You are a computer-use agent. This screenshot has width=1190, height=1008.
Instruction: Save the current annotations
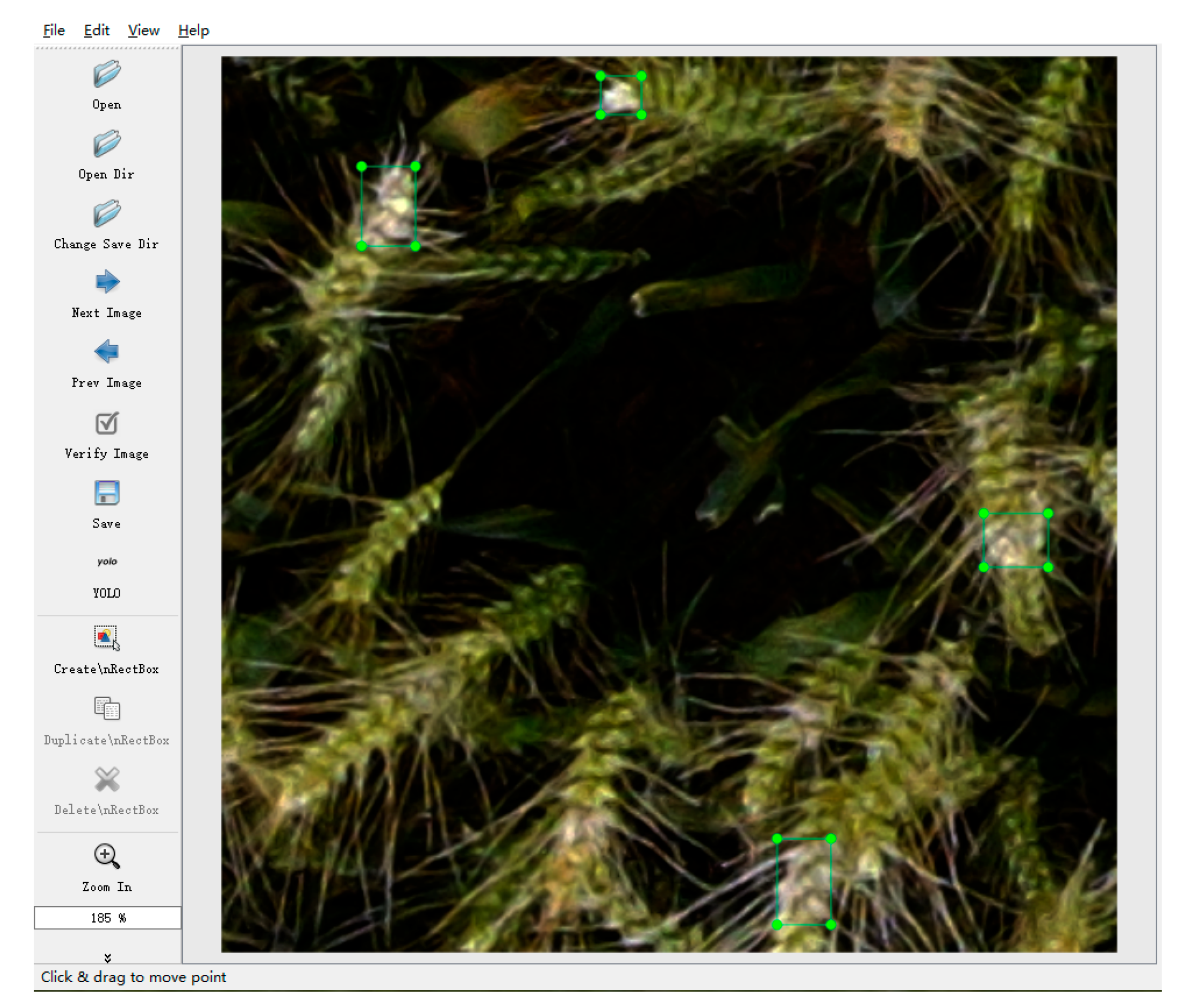click(x=106, y=493)
